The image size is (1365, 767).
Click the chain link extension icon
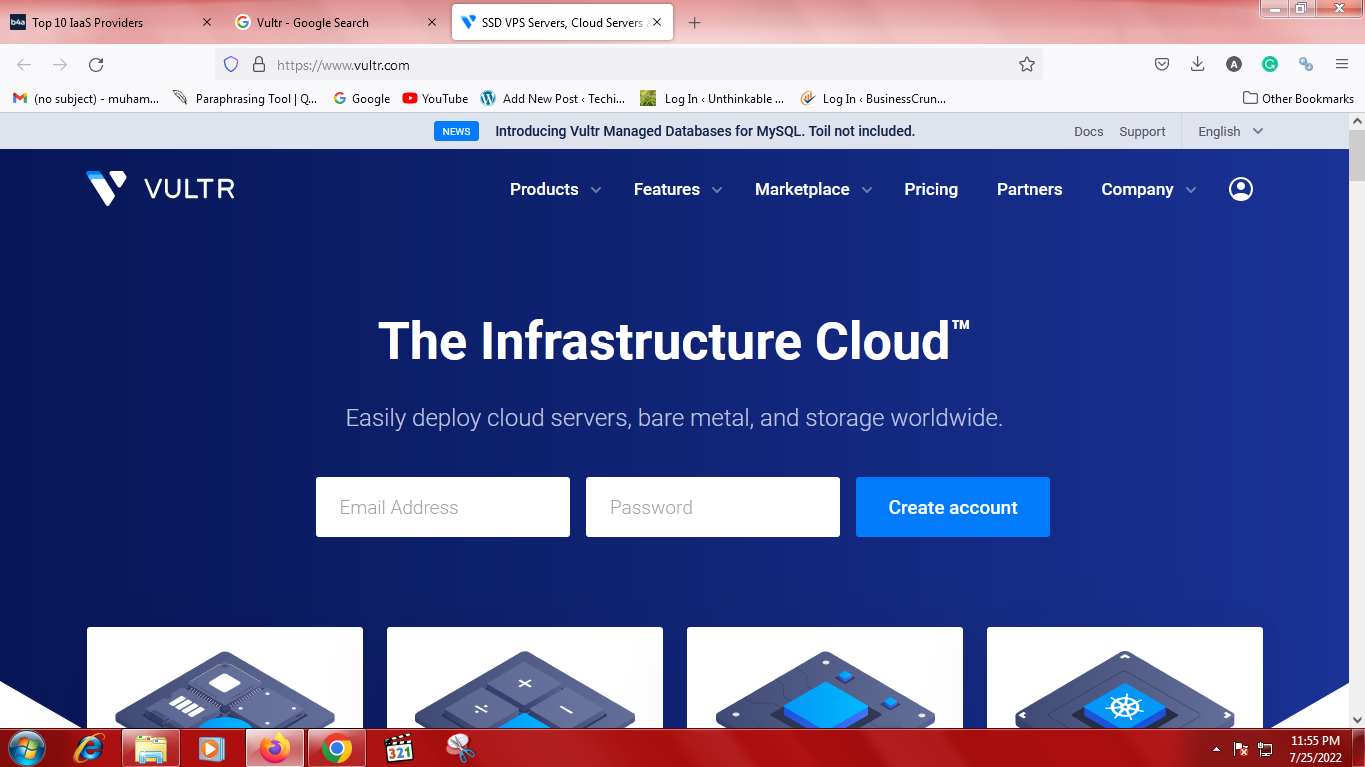[1305, 65]
